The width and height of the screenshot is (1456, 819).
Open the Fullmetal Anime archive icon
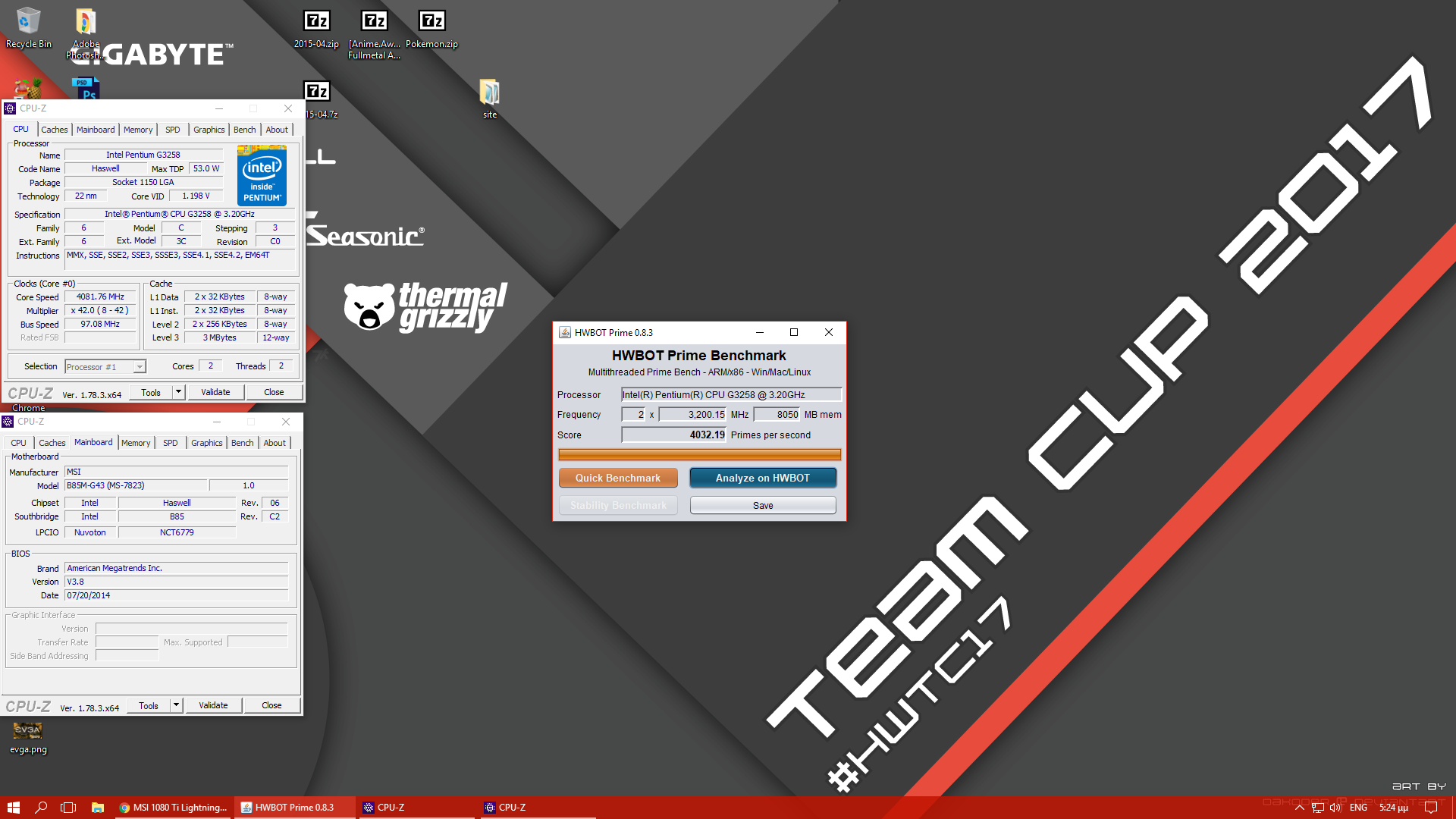pyautogui.click(x=374, y=33)
